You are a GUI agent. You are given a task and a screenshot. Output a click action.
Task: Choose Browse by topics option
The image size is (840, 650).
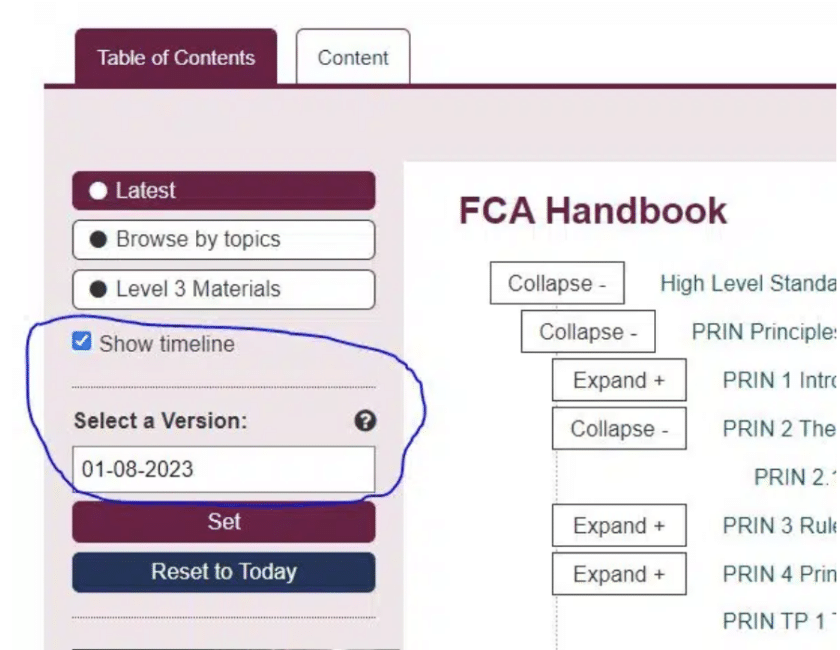coord(223,240)
